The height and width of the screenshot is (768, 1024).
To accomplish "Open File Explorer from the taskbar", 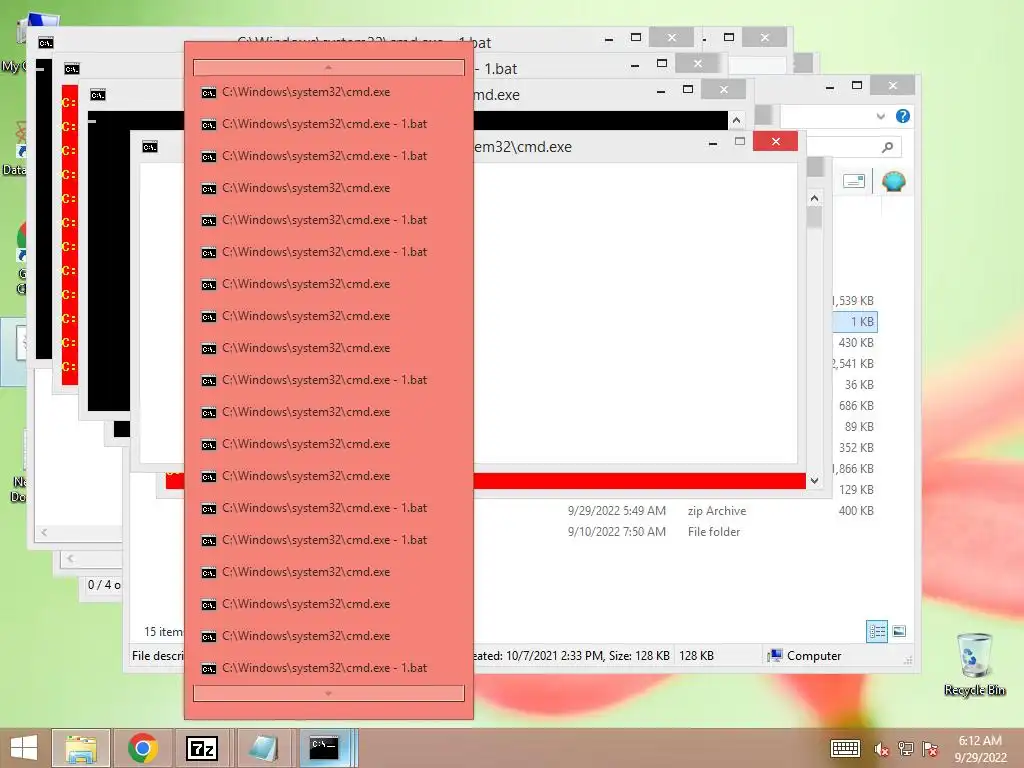I will tap(81, 748).
